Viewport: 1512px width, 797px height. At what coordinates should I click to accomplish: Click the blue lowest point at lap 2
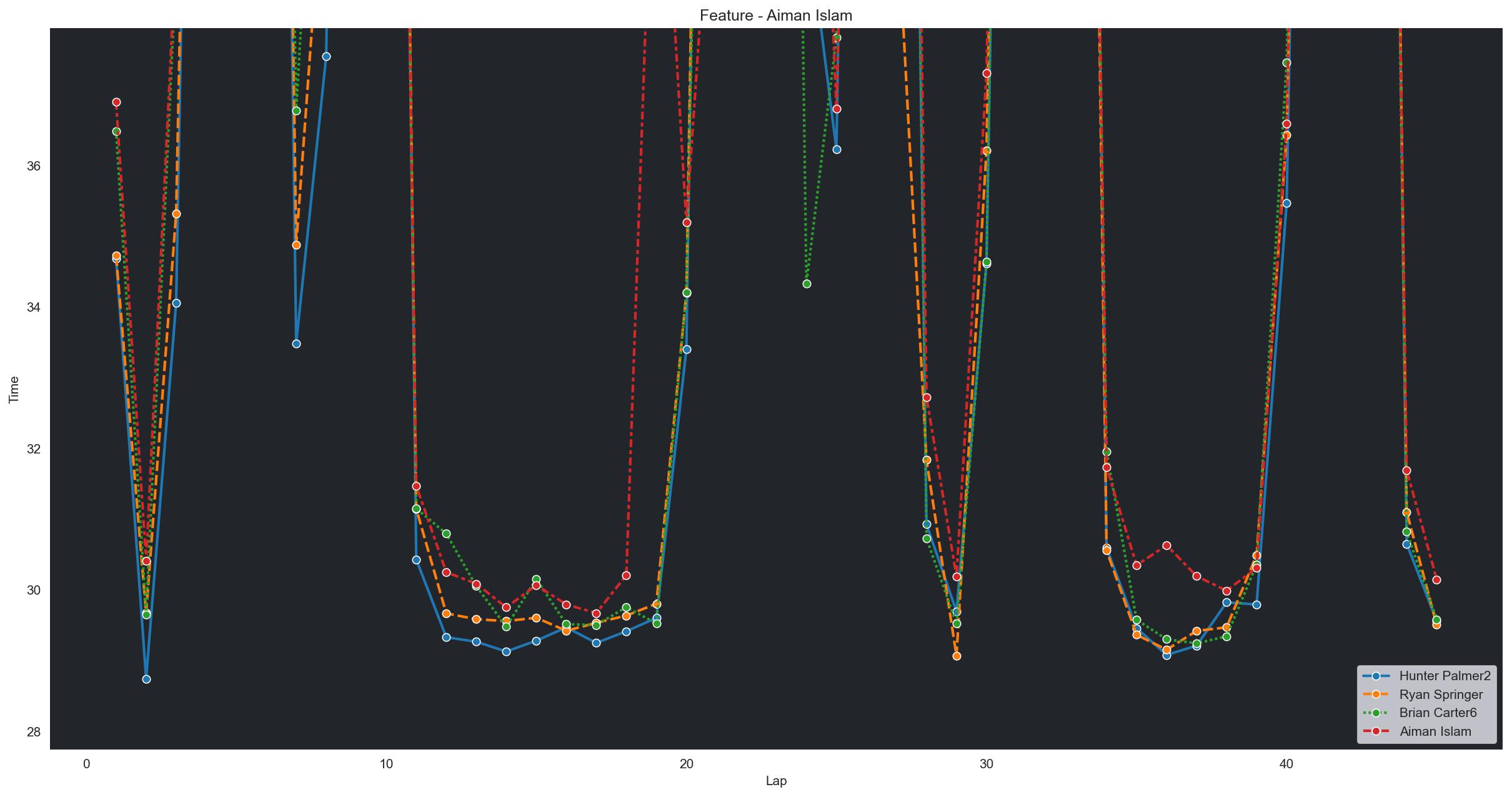146,679
